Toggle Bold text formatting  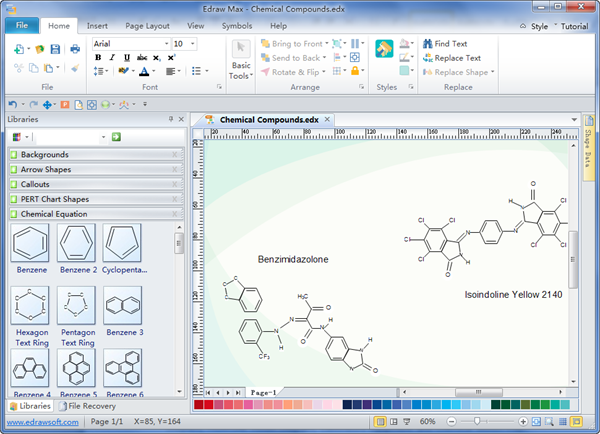98,58
